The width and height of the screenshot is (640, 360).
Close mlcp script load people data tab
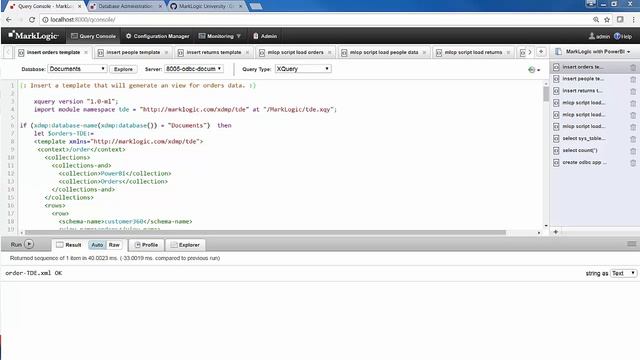click(x=424, y=53)
